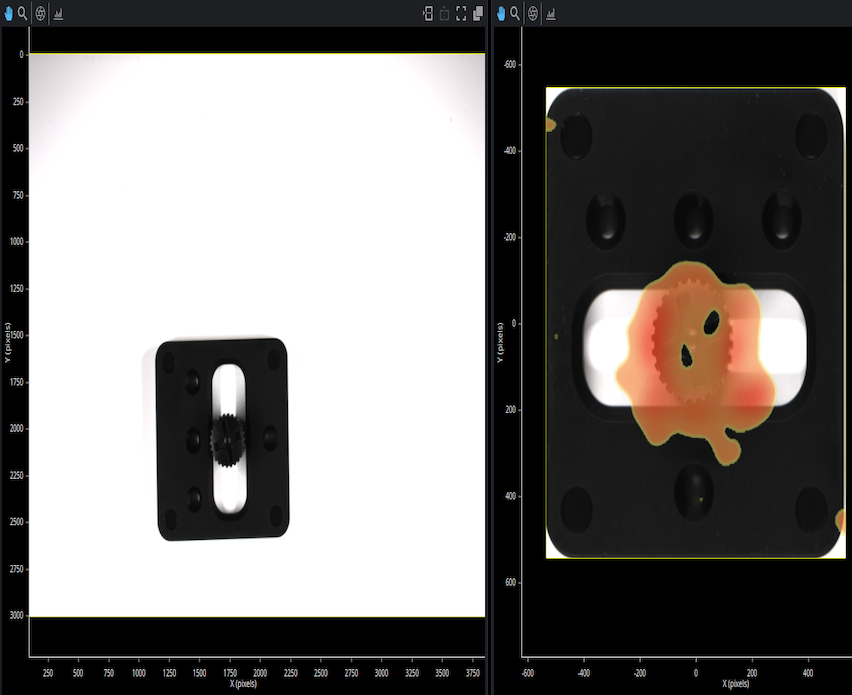Open the histogram chart icon in right viewer
Screen dimensions: 852x695
550,14
